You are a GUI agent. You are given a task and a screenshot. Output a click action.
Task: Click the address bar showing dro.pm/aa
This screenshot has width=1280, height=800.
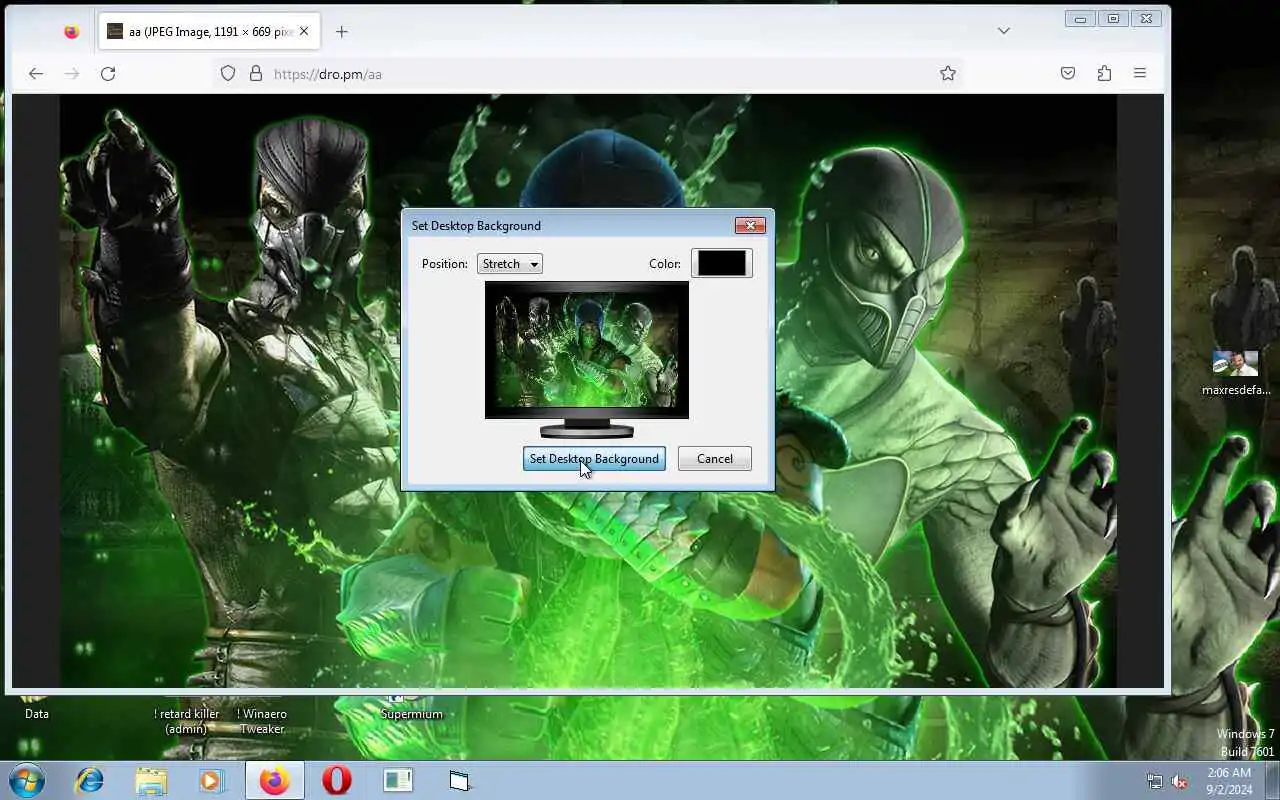[590, 73]
